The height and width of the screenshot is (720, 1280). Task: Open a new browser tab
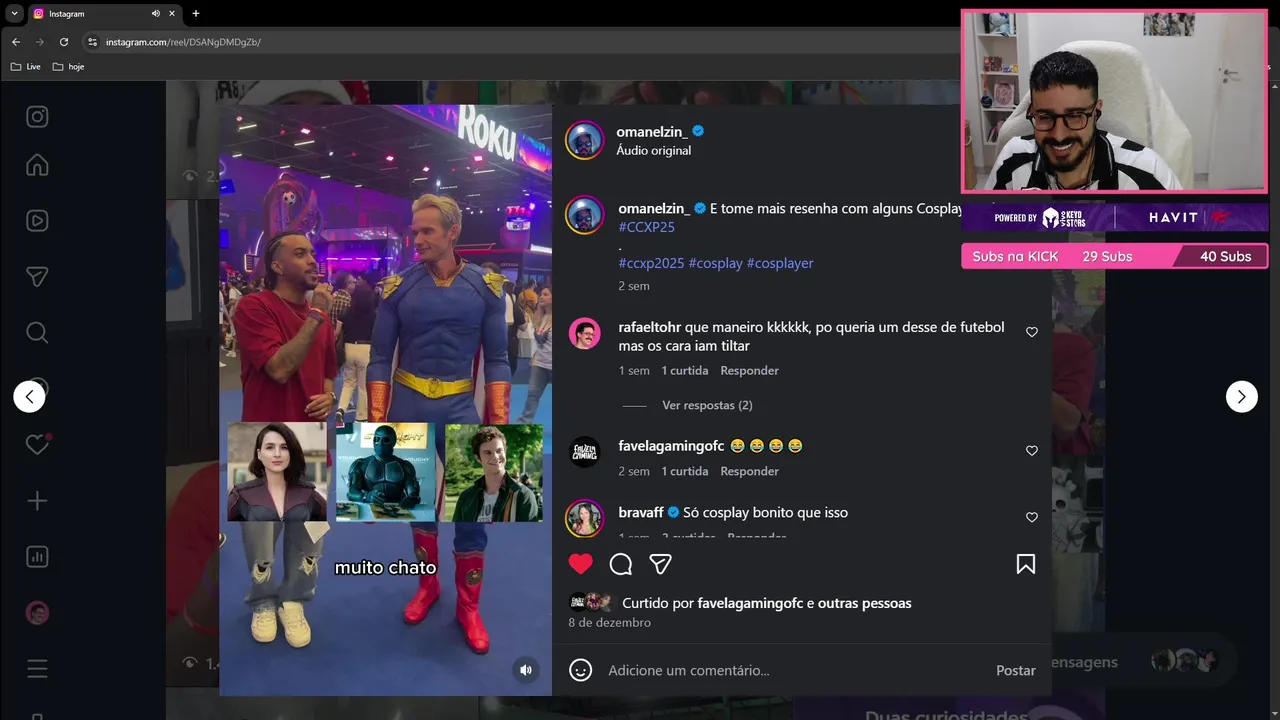(196, 14)
